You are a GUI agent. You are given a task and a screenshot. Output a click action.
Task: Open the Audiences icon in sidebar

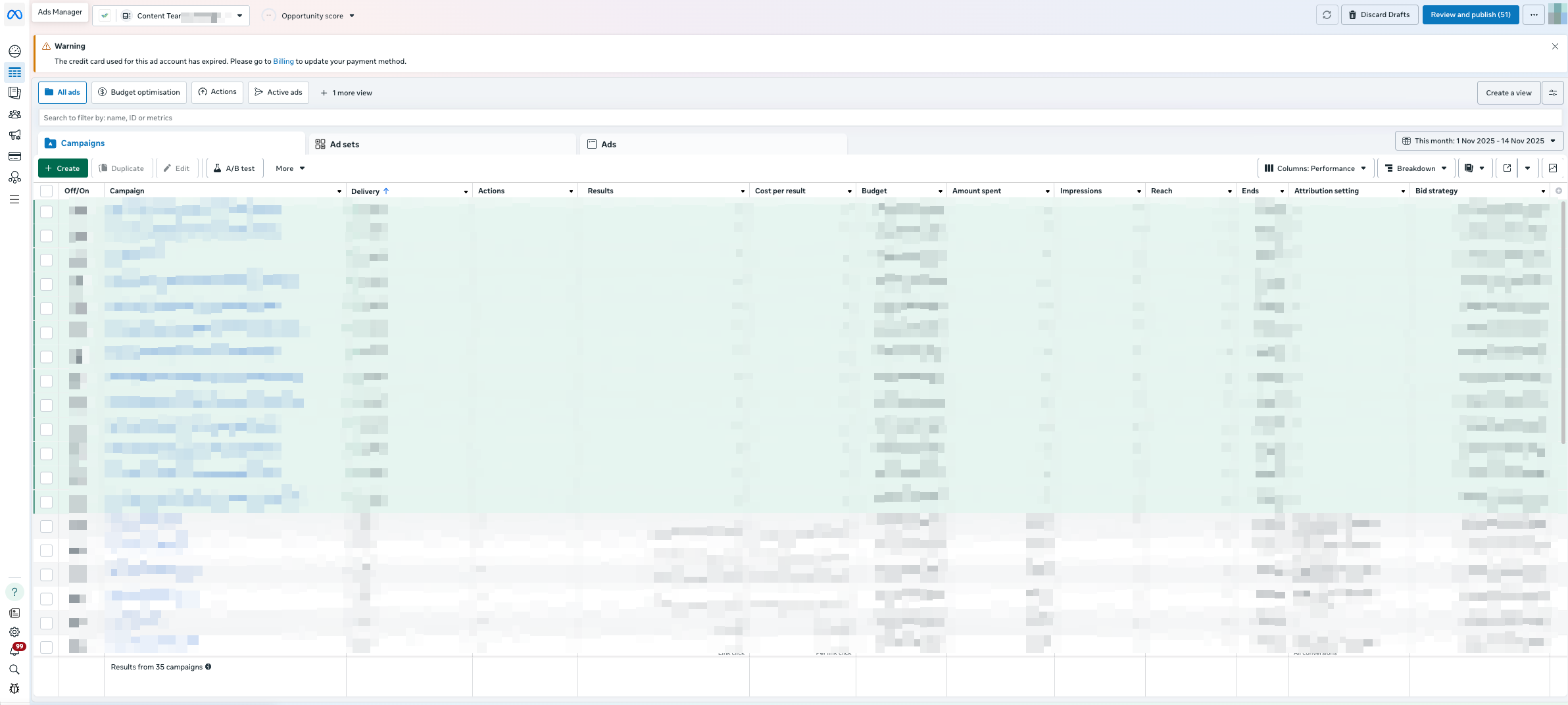pyautogui.click(x=14, y=114)
